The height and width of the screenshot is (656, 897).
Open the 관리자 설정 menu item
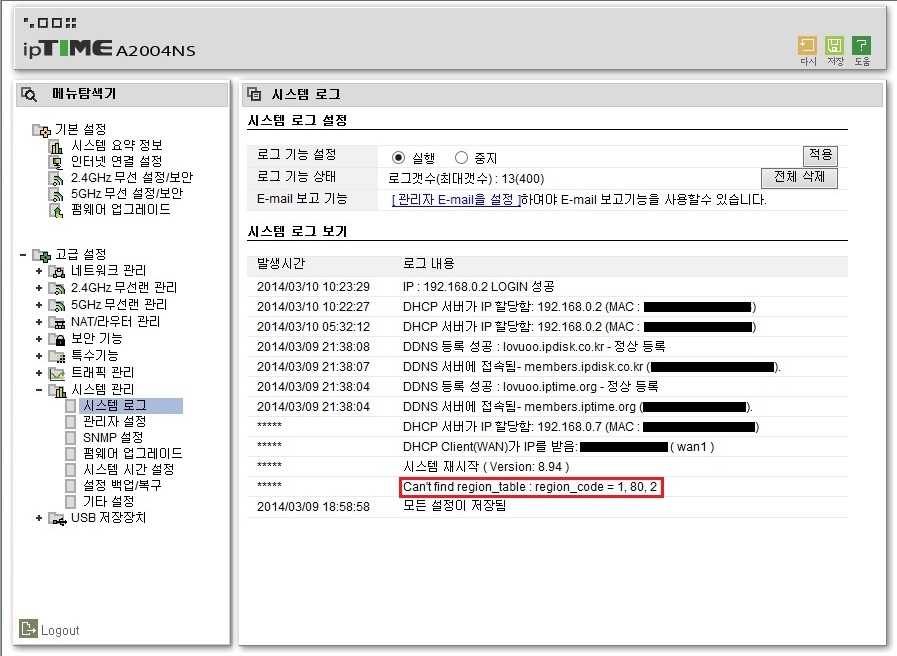pos(114,422)
